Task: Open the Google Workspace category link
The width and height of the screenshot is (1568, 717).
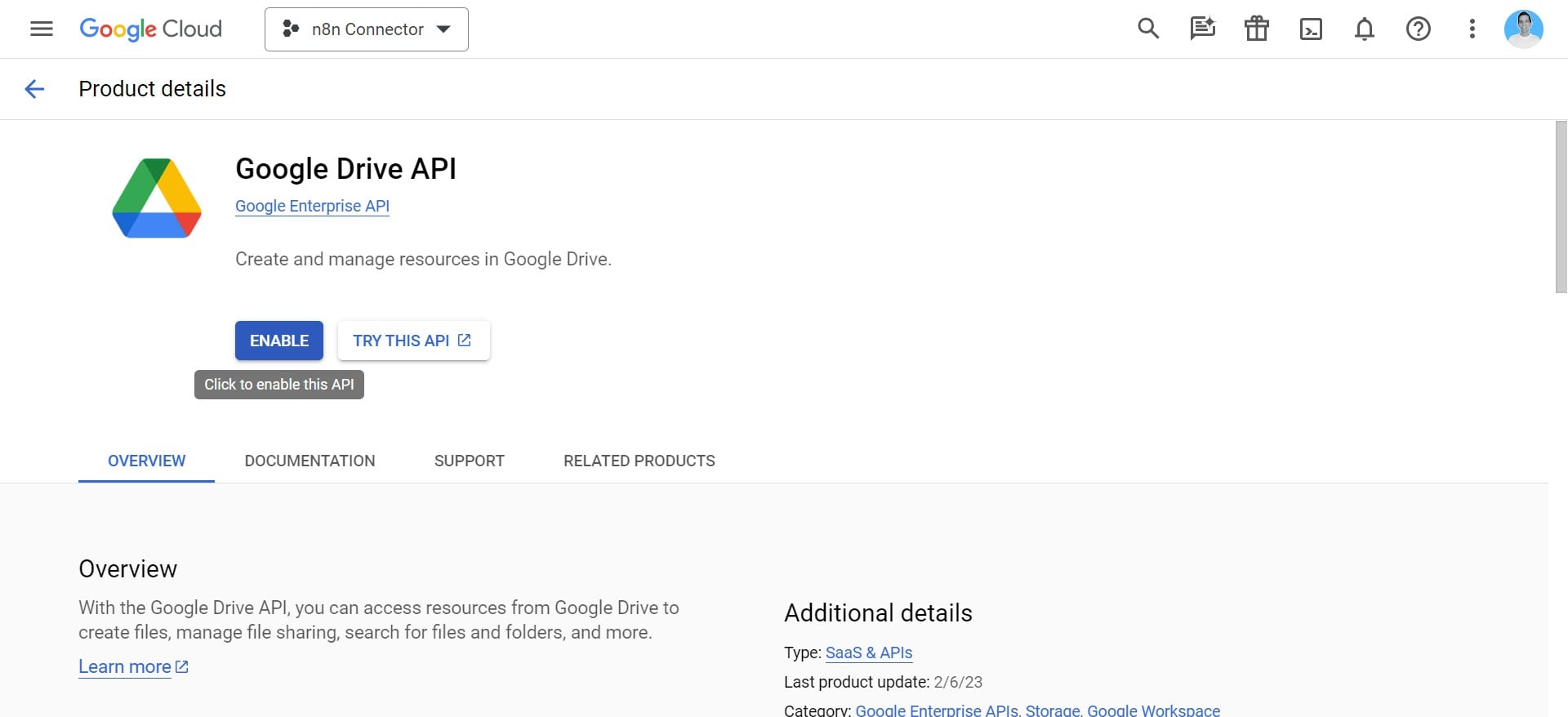Action: pos(1153,710)
